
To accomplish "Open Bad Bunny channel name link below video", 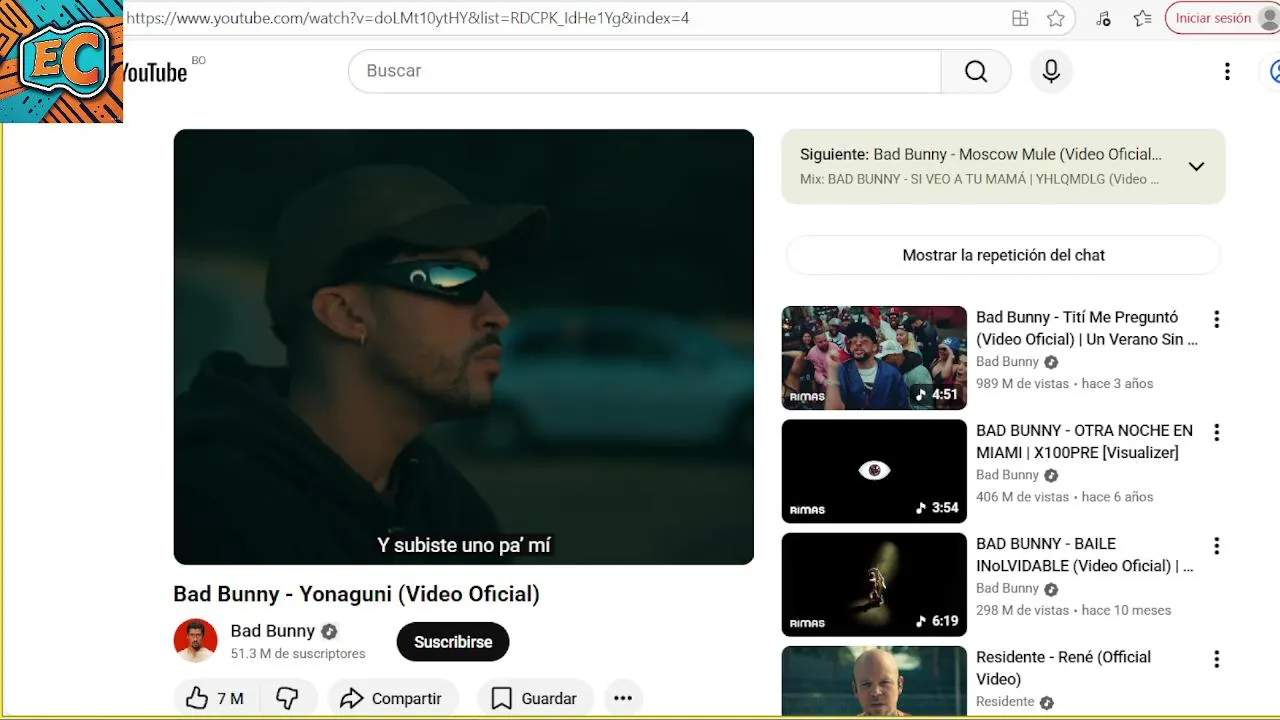I will (x=272, y=631).
